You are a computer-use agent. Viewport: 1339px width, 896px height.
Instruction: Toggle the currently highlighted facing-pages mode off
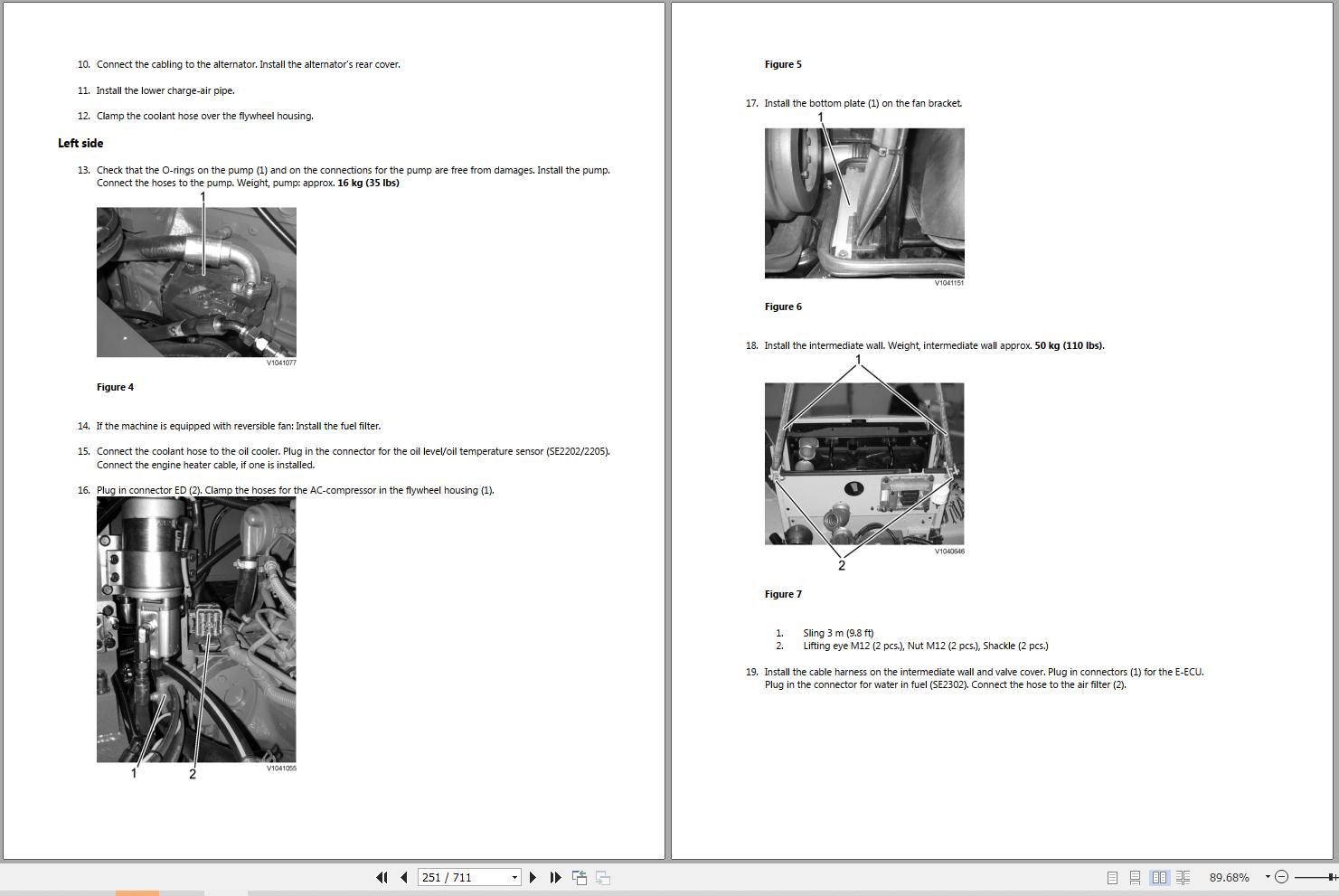(x=1160, y=877)
